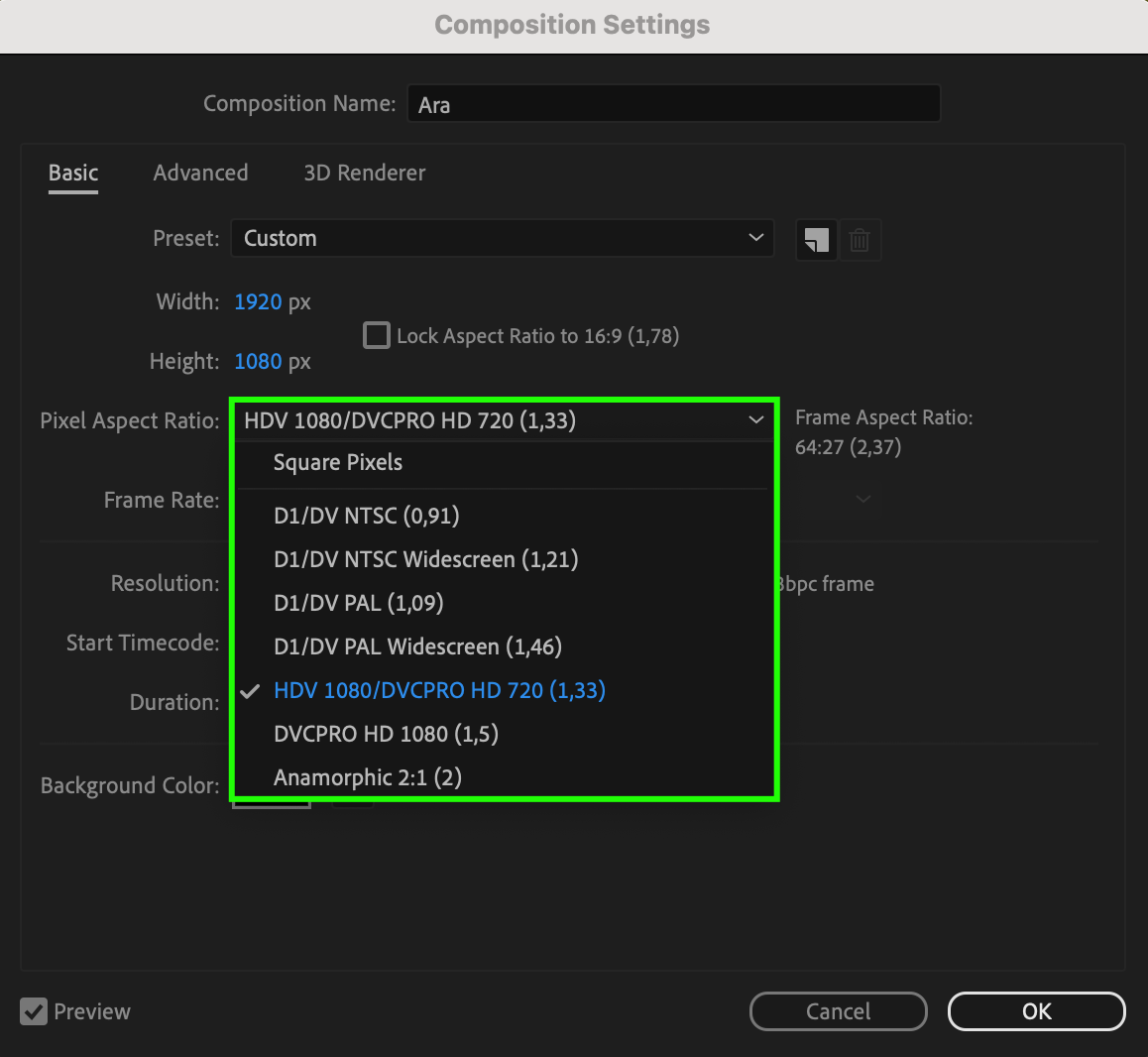Click the delete preset trash icon
This screenshot has width=1148, height=1057.
tap(860, 240)
